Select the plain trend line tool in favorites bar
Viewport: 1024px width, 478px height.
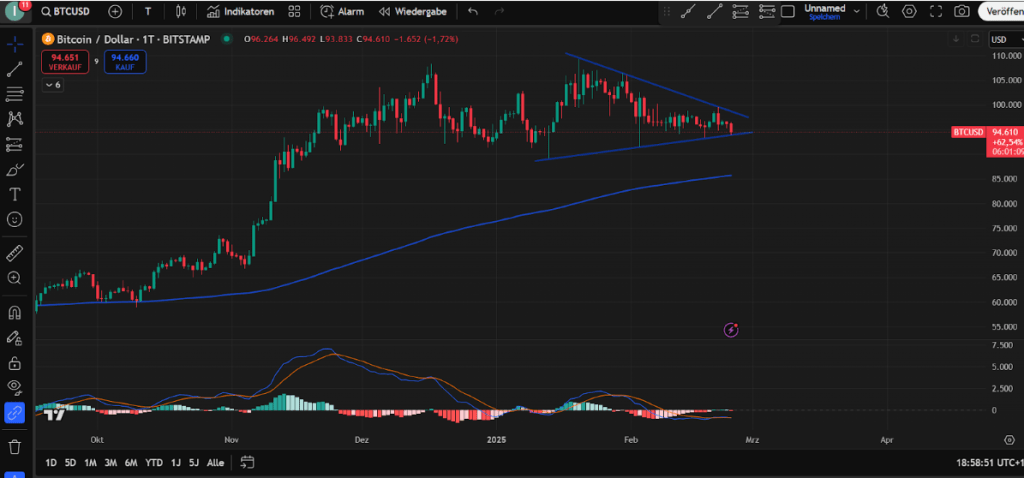pos(714,10)
